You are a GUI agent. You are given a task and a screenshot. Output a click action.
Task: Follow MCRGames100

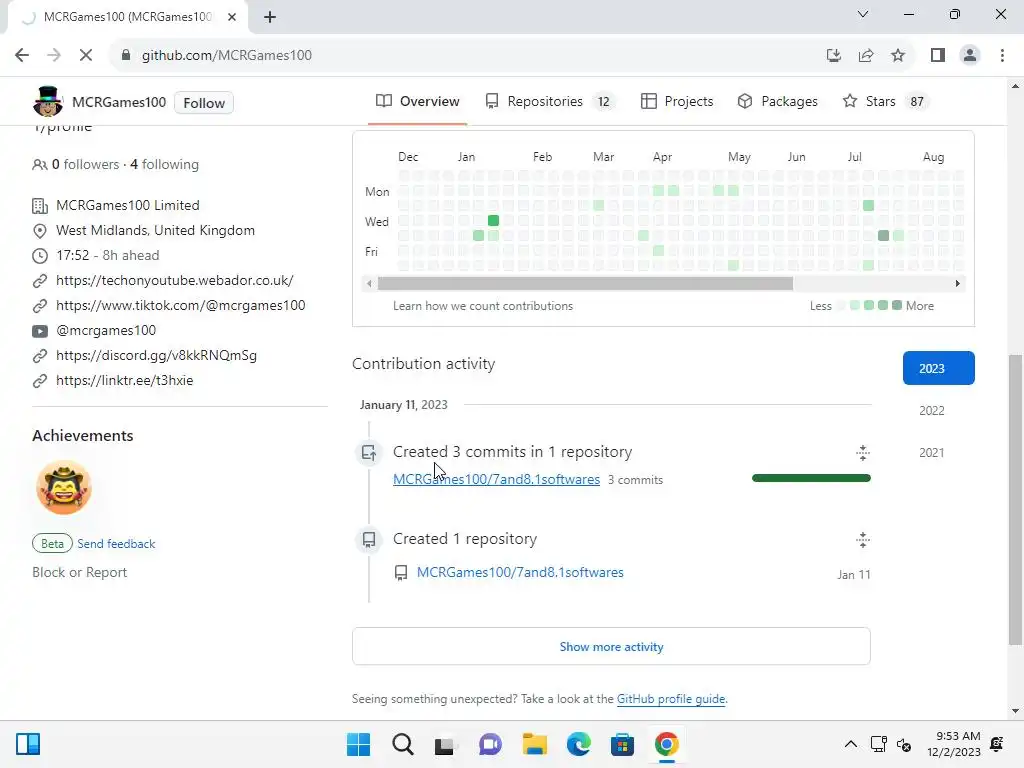[x=204, y=103]
